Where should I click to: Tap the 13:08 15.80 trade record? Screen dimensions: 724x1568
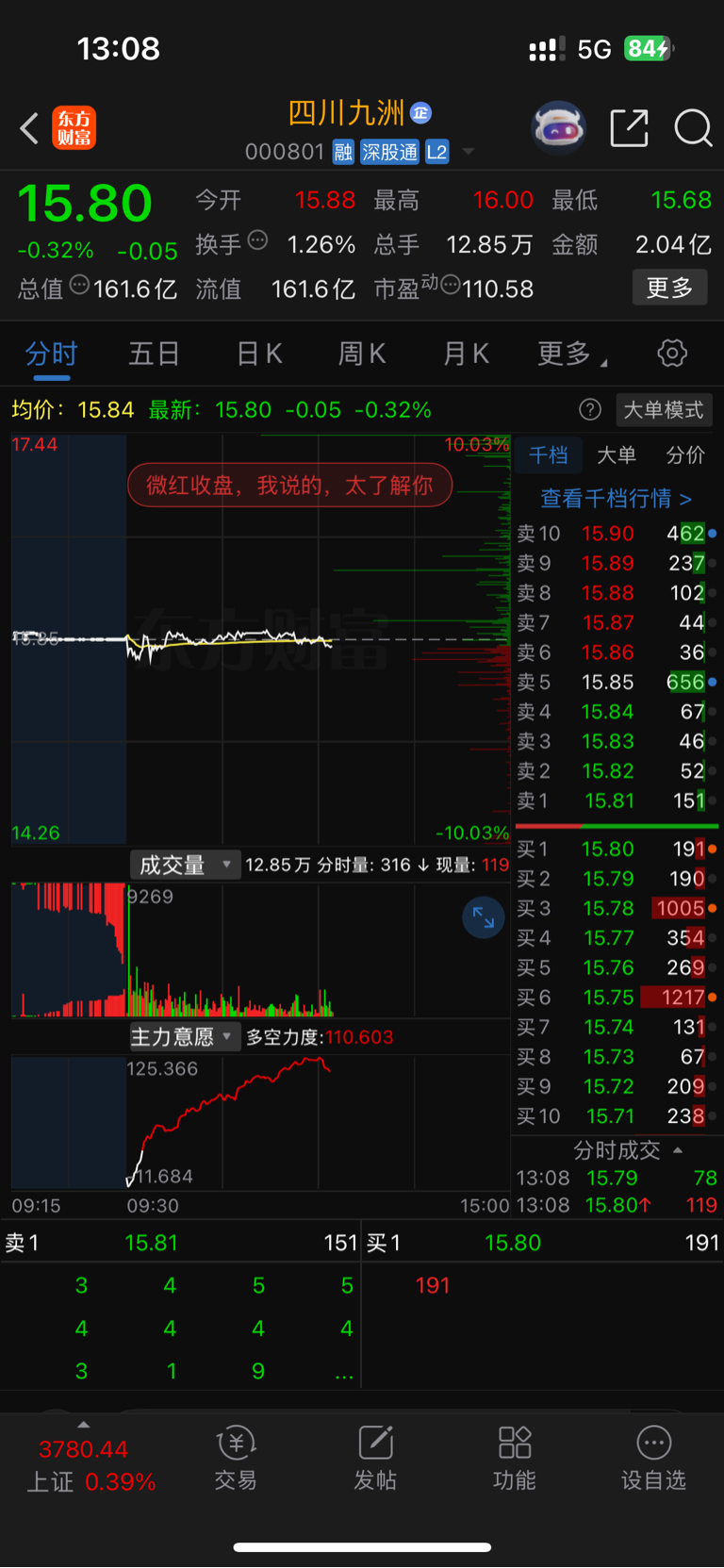coord(617,1205)
